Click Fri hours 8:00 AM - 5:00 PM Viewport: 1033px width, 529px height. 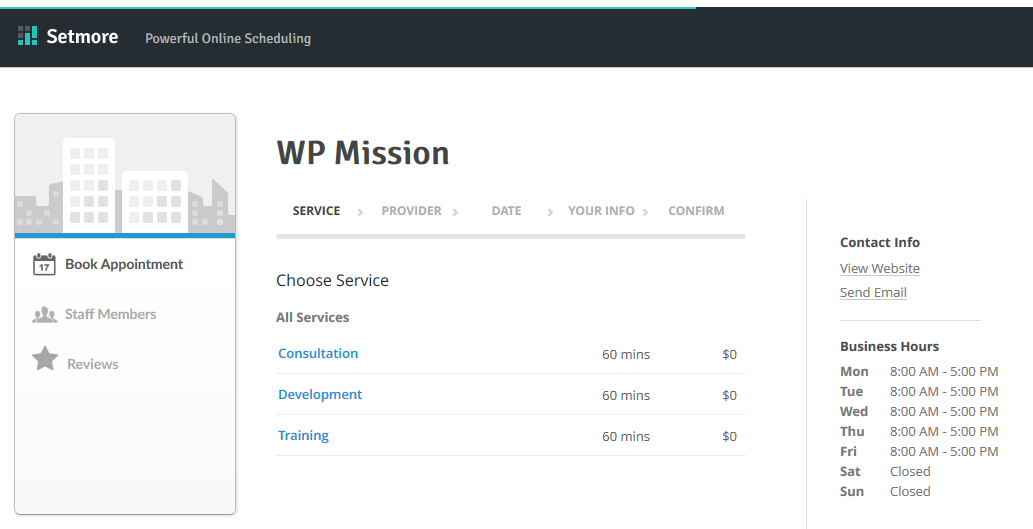(944, 451)
